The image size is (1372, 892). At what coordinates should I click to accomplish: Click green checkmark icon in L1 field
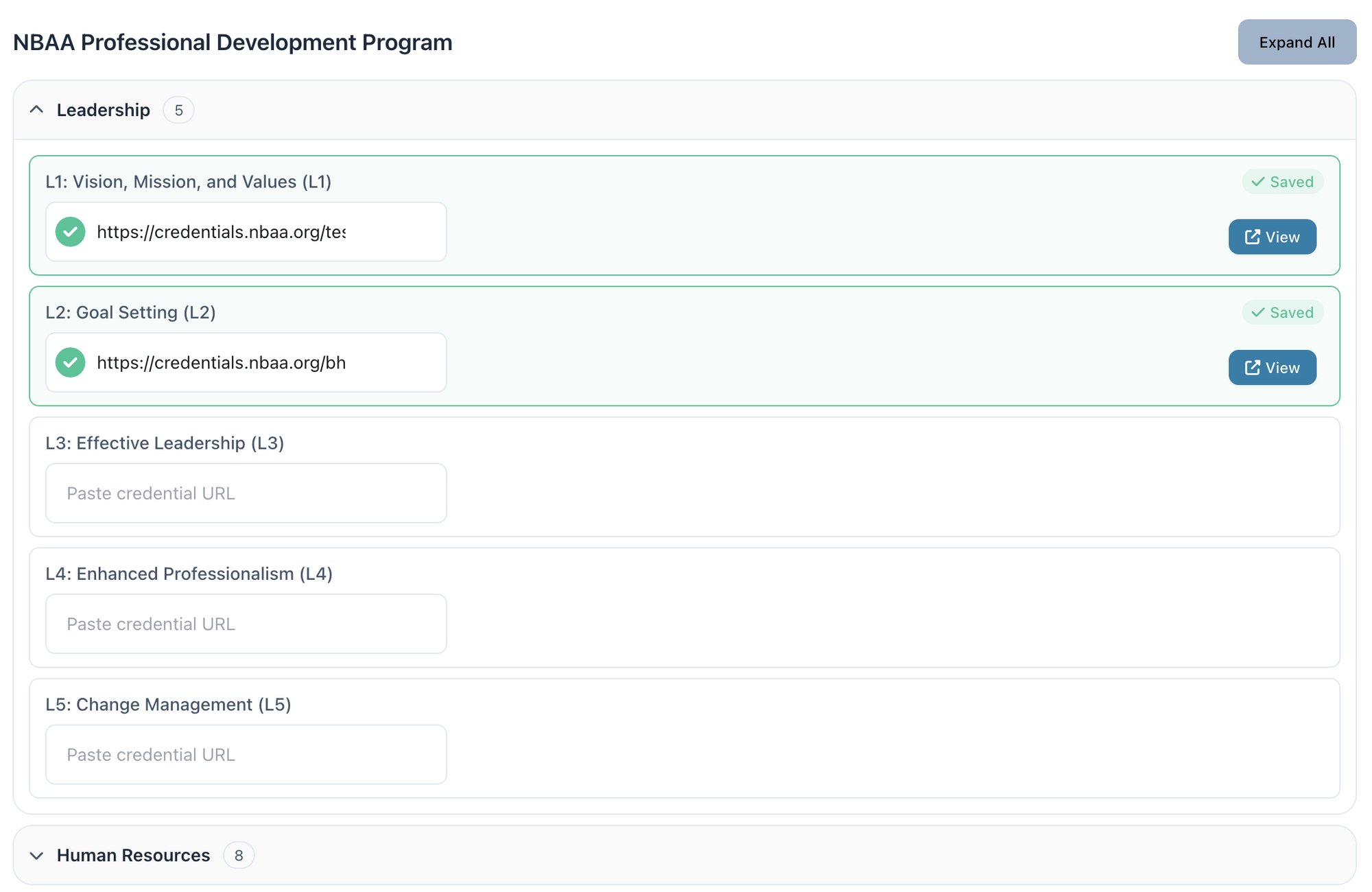[x=70, y=232]
